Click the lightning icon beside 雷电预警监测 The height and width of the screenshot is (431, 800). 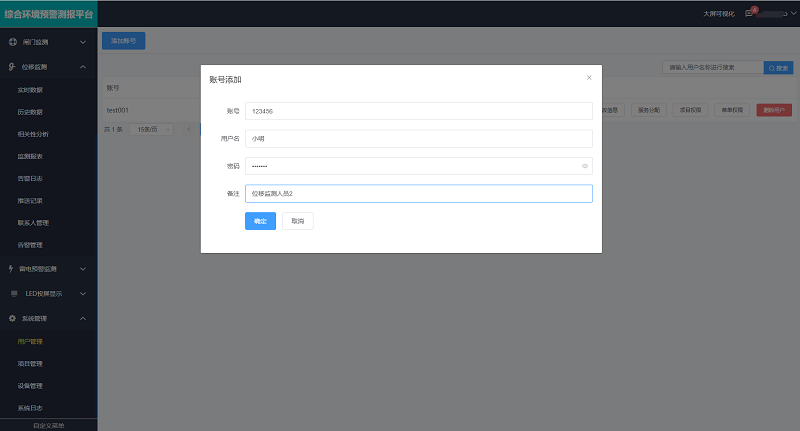[x=12, y=269]
